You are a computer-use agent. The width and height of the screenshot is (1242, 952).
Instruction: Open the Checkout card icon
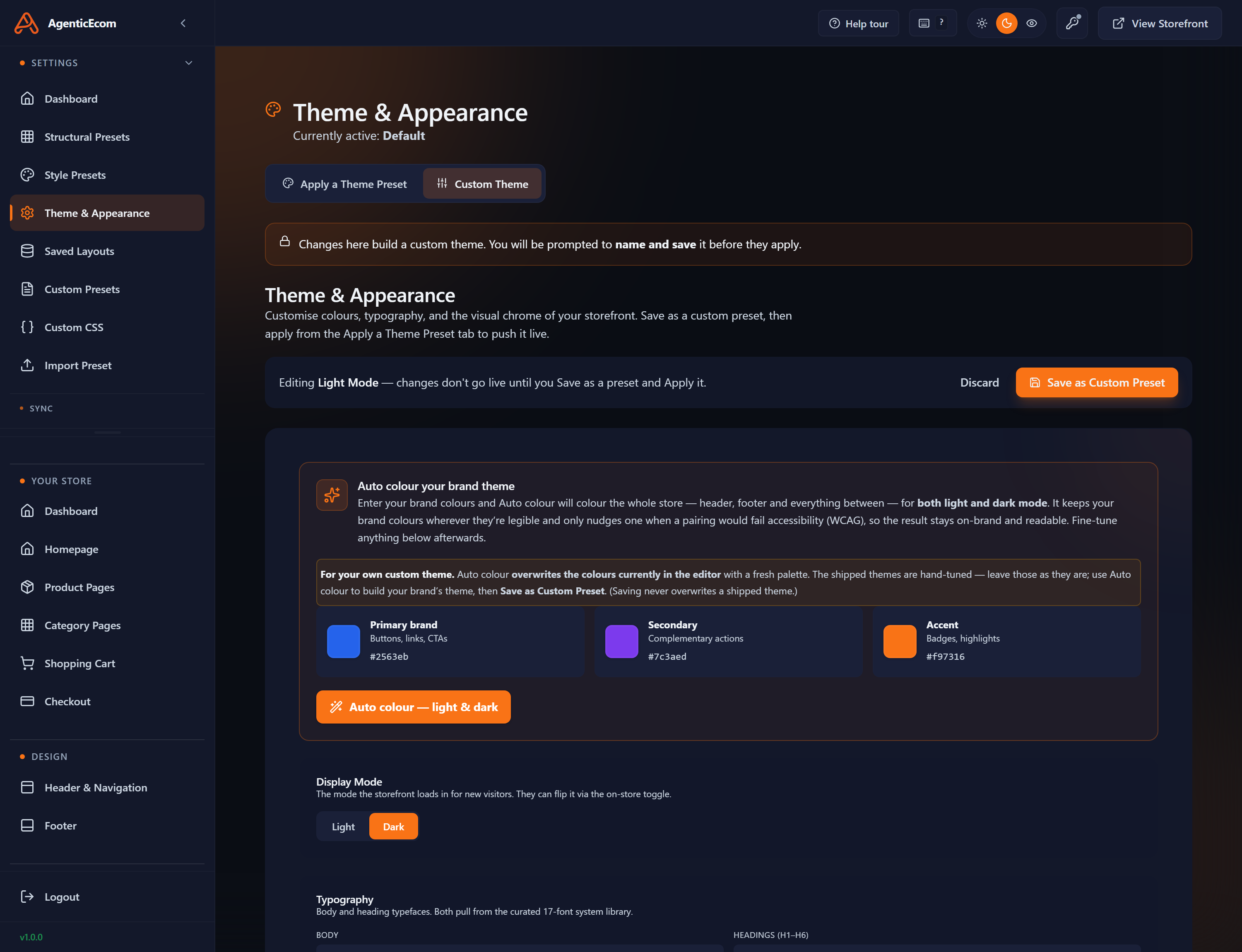pyautogui.click(x=27, y=701)
